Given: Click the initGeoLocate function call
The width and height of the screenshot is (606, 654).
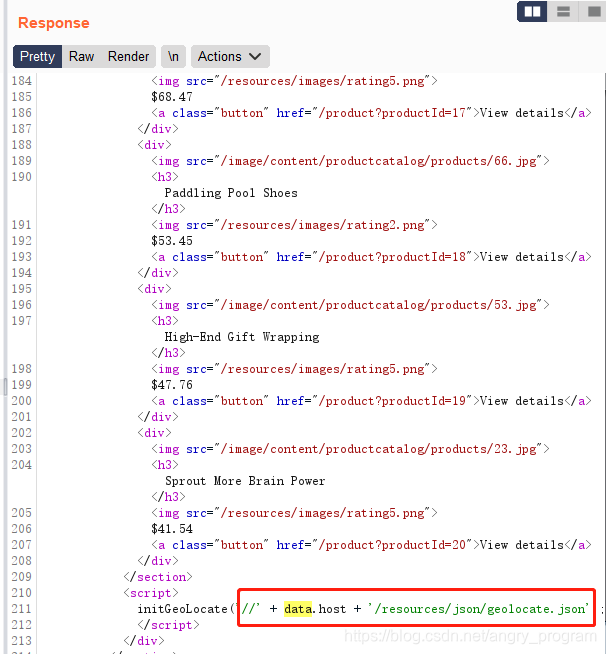Looking at the screenshot, I should [x=186, y=609].
